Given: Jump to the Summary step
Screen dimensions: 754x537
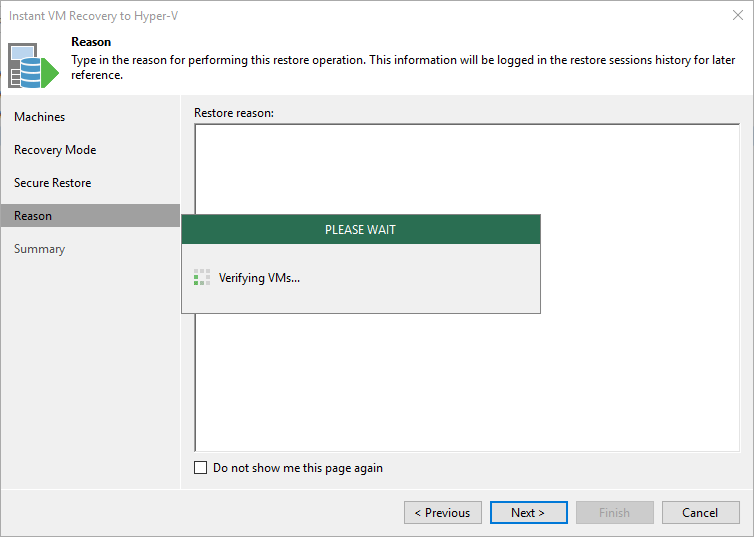Looking at the screenshot, I should [39, 249].
